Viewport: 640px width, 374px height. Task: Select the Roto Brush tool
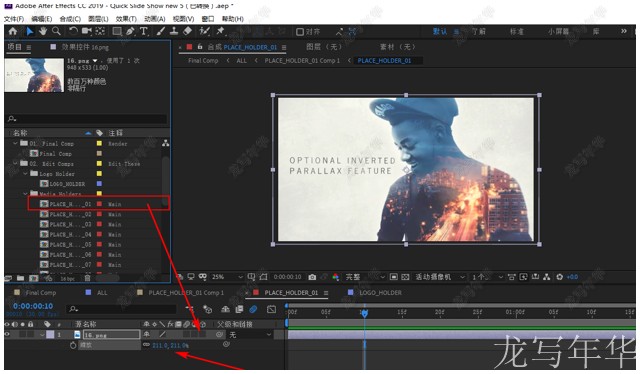(204, 31)
